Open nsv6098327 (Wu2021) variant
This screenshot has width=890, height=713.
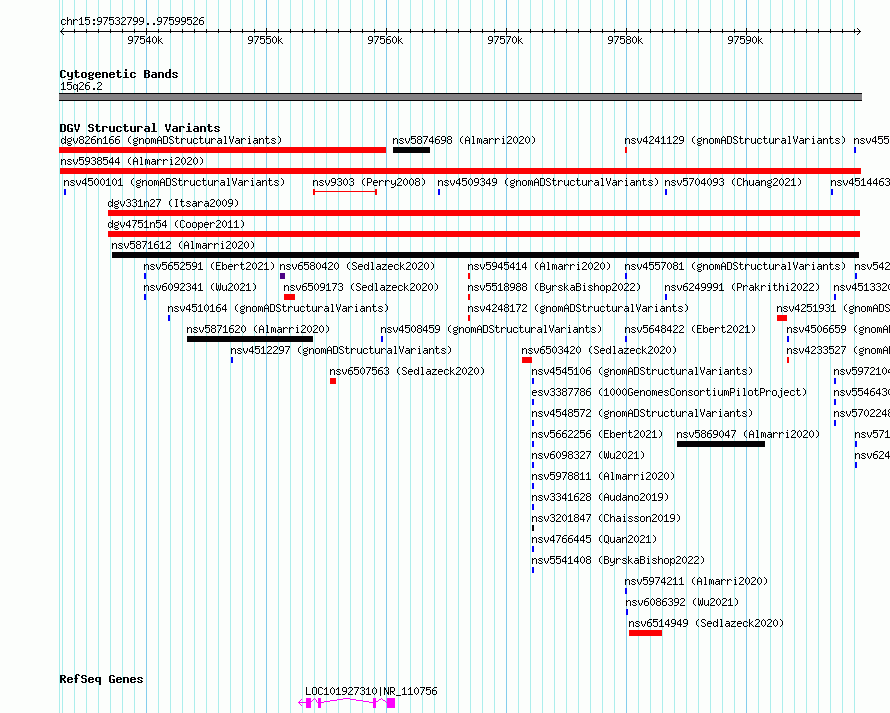pos(588,455)
